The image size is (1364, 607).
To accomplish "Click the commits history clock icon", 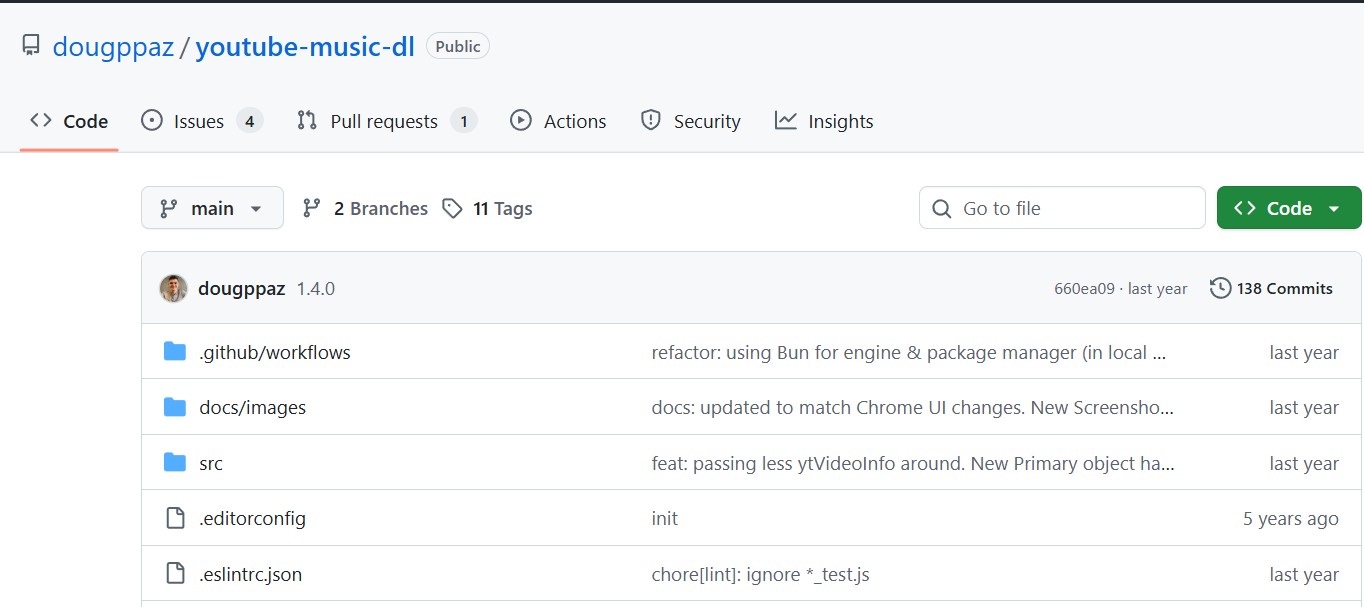I will [1220, 288].
